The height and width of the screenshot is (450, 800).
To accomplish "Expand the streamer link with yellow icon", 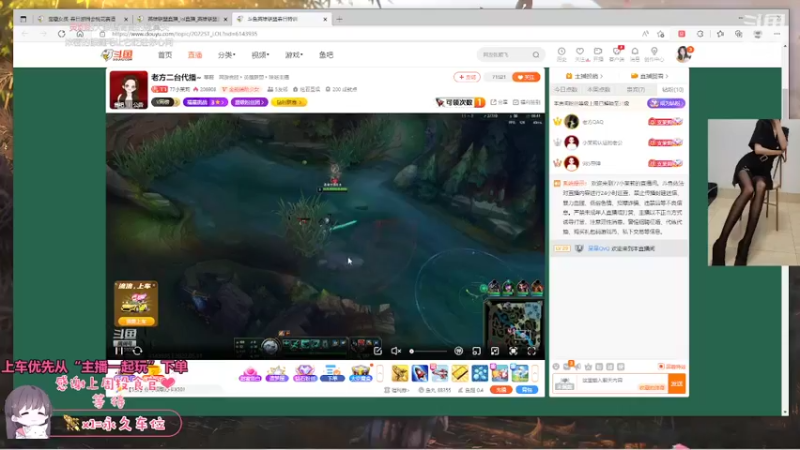I will pos(585,76).
